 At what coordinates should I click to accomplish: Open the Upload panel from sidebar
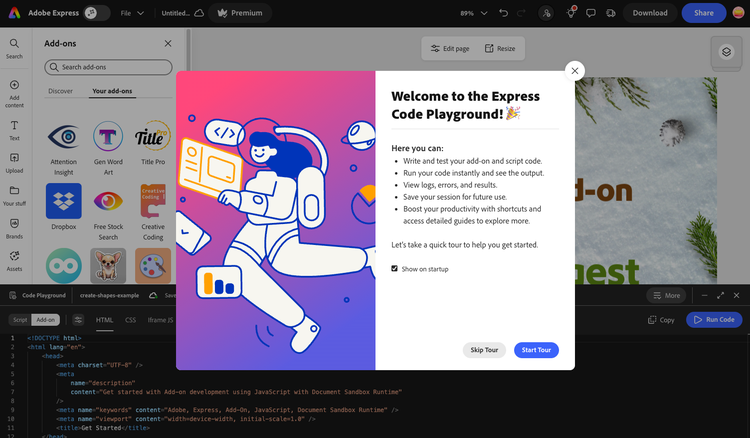click(x=14, y=161)
